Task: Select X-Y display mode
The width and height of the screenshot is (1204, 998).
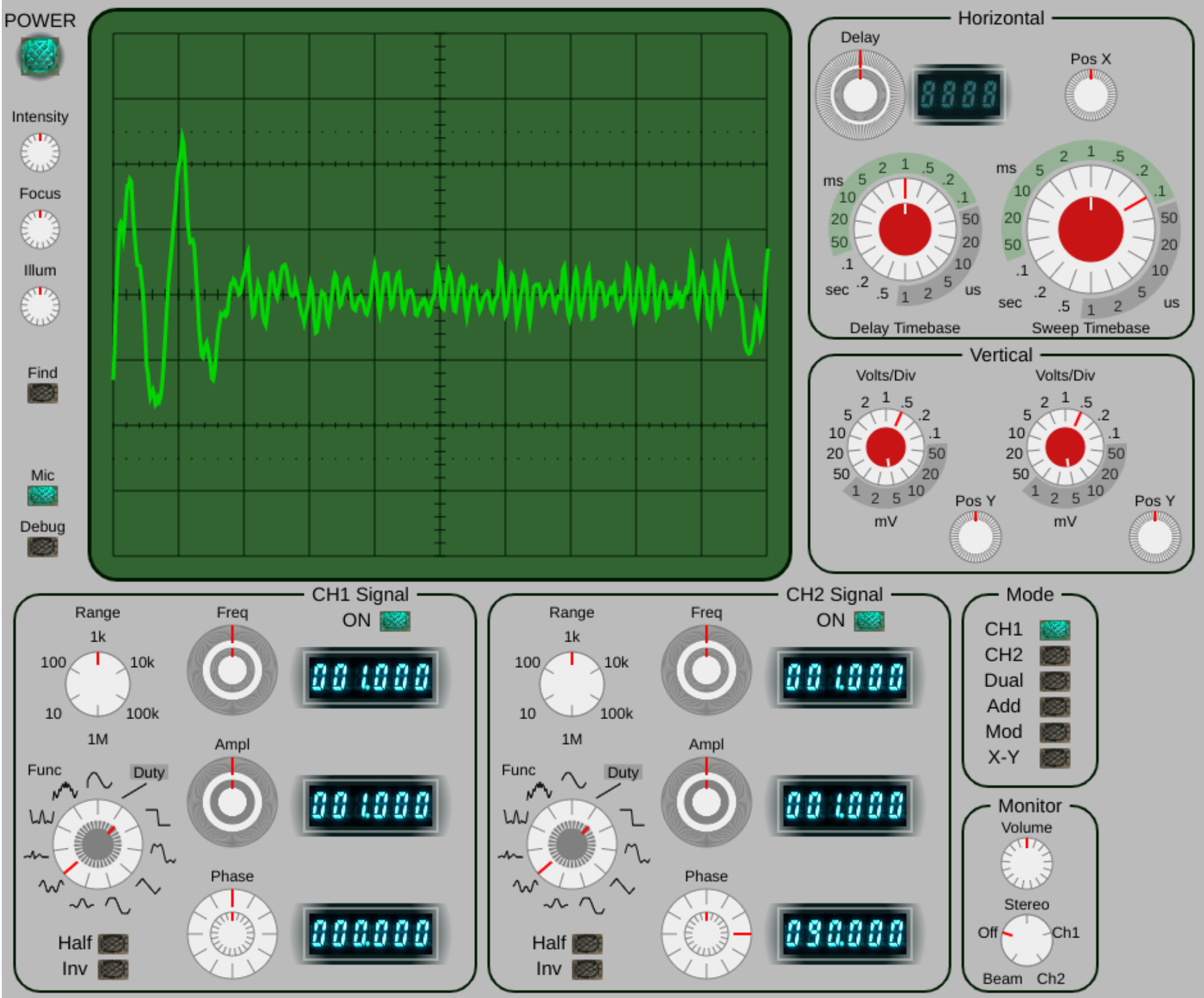Action: tap(1055, 759)
